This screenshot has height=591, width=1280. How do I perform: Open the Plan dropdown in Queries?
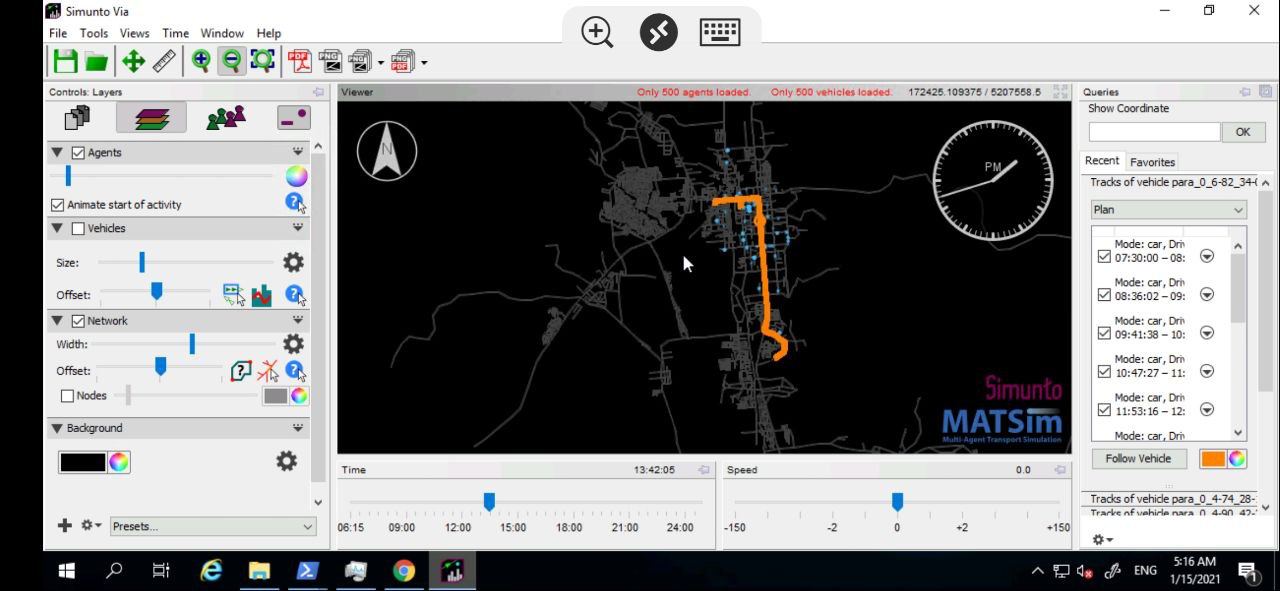[x=1168, y=210]
